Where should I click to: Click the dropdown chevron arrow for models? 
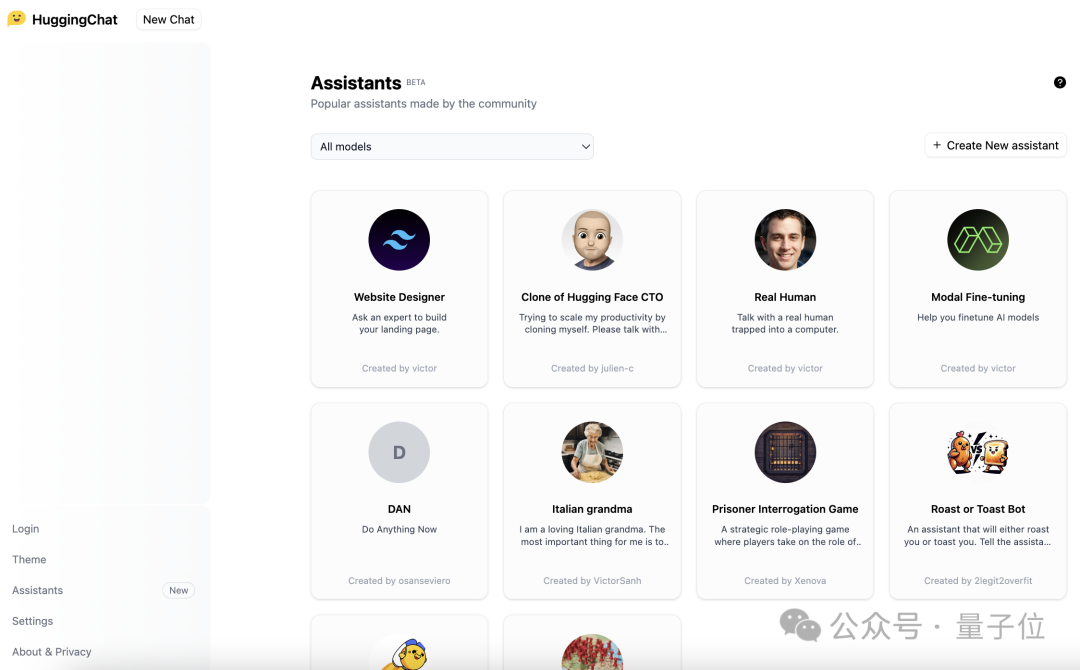tap(585, 147)
